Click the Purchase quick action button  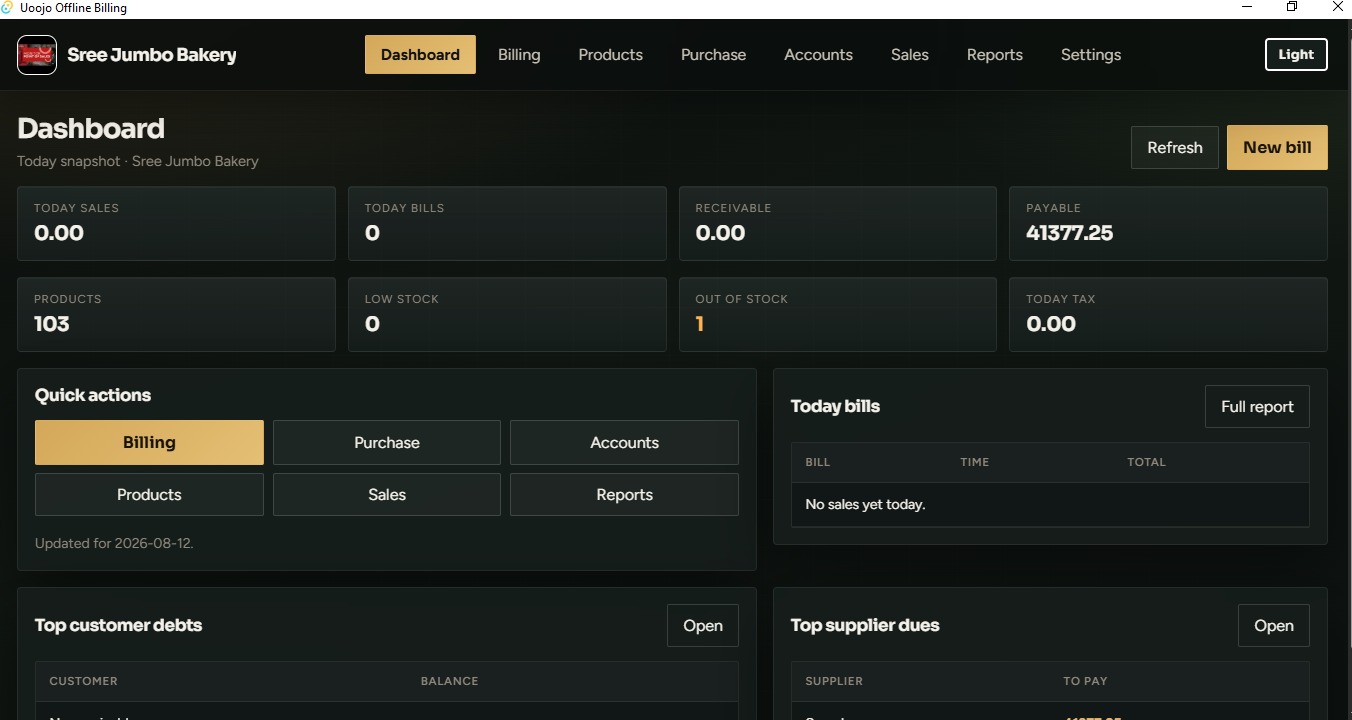click(x=386, y=442)
